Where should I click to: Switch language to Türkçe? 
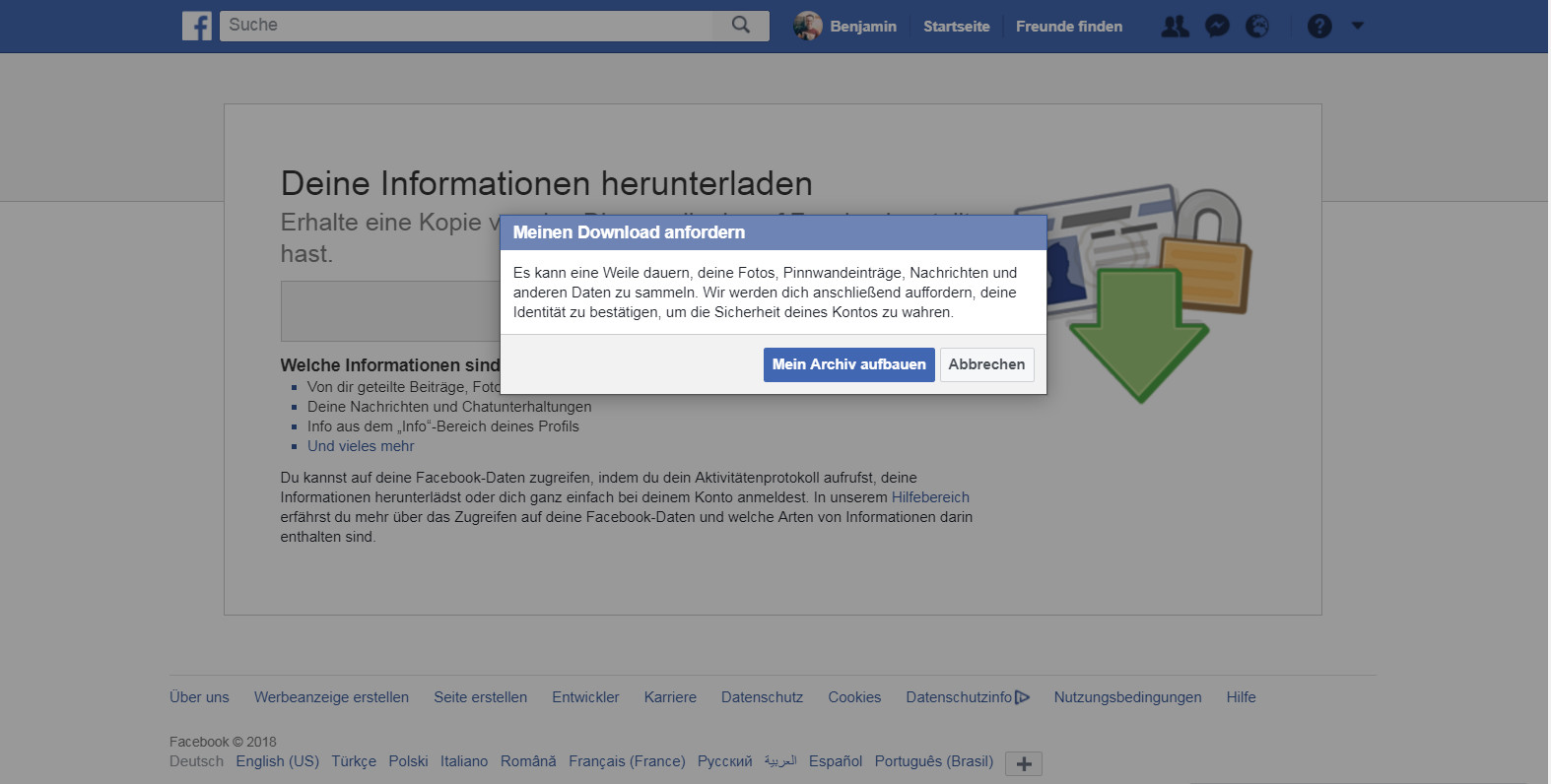[354, 761]
